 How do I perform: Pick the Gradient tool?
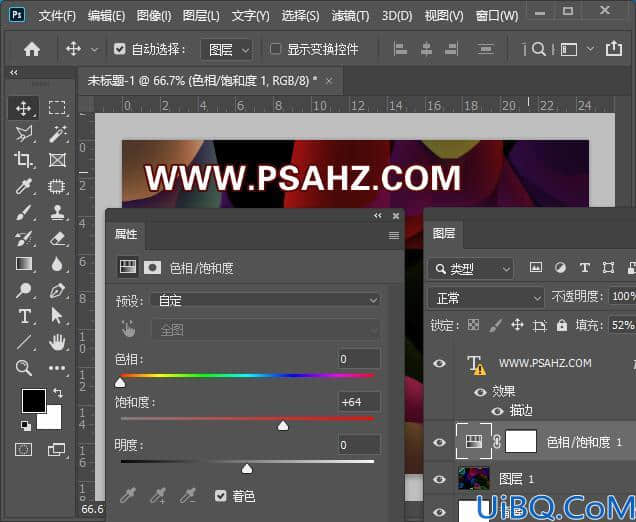(24, 264)
